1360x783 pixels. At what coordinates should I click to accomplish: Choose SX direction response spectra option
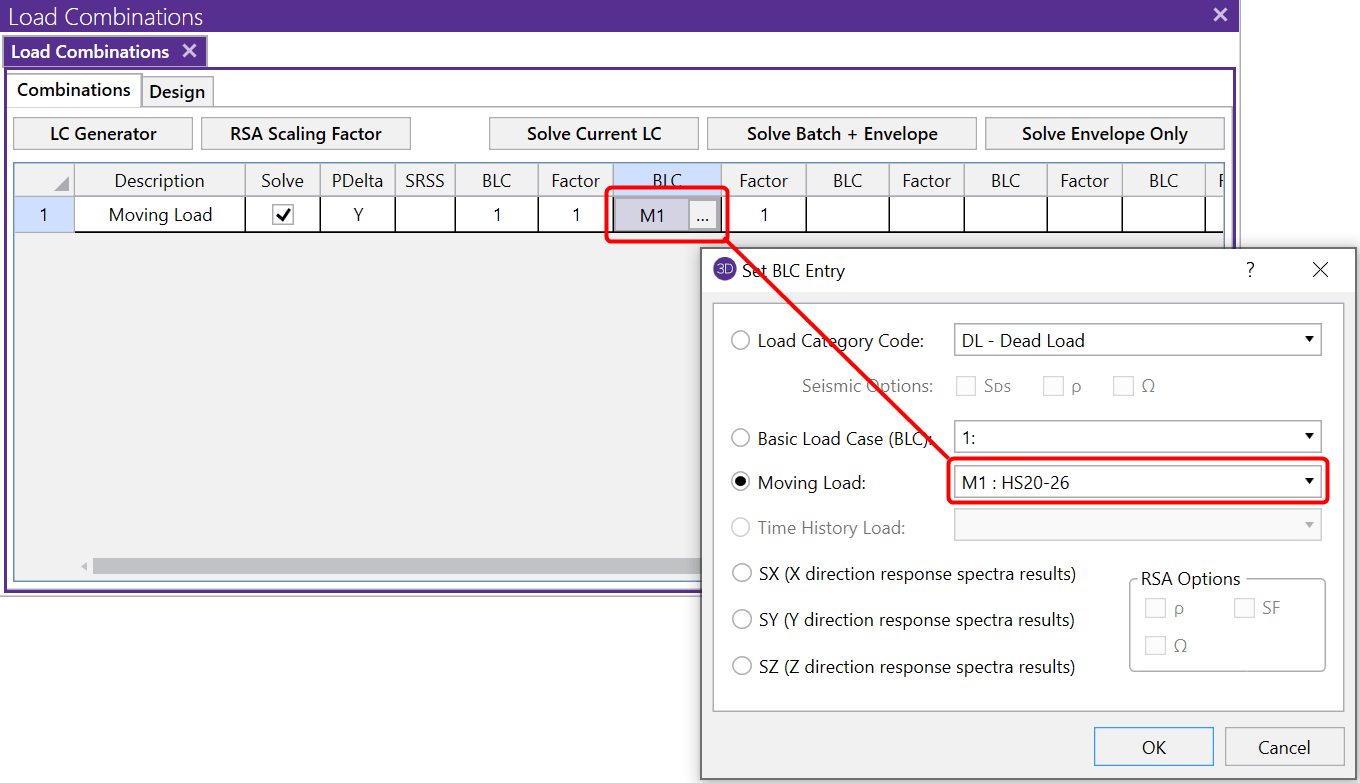pyautogui.click(x=741, y=574)
